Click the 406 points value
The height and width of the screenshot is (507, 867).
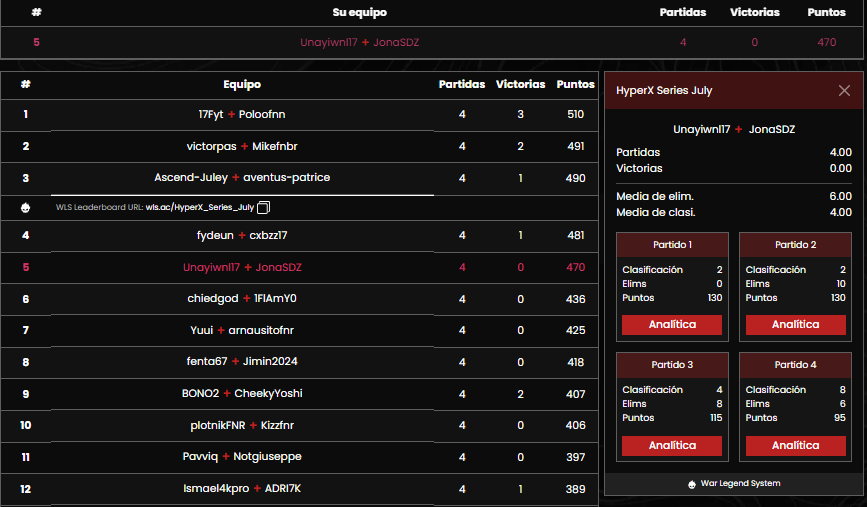pyautogui.click(x=575, y=425)
